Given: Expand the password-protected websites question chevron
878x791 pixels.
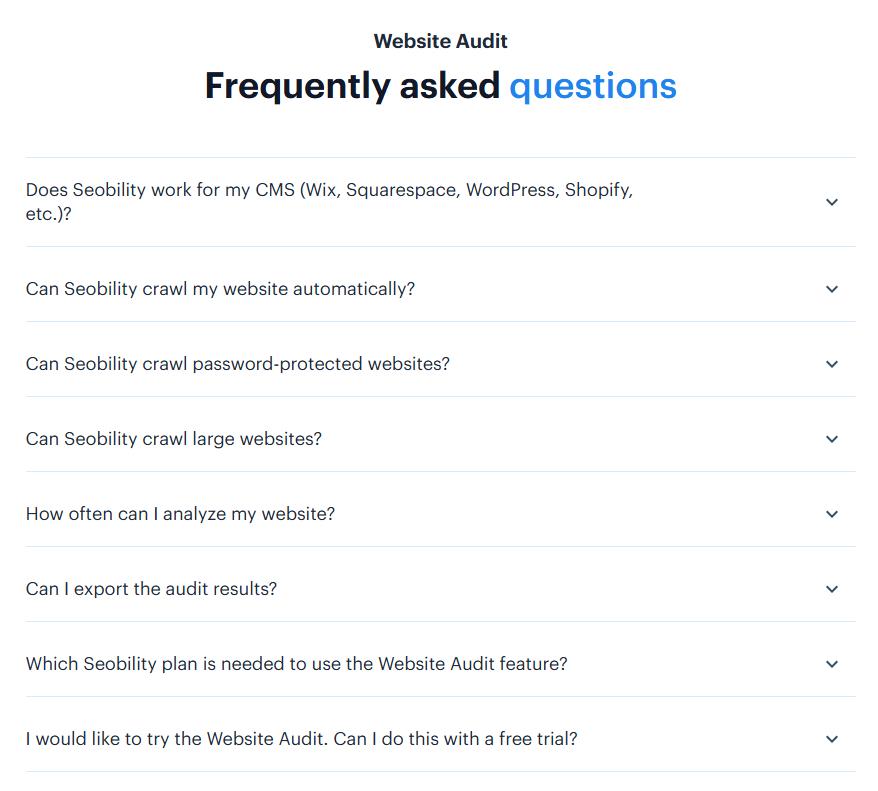Looking at the screenshot, I should pyautogui.click(x=832, y=364).
